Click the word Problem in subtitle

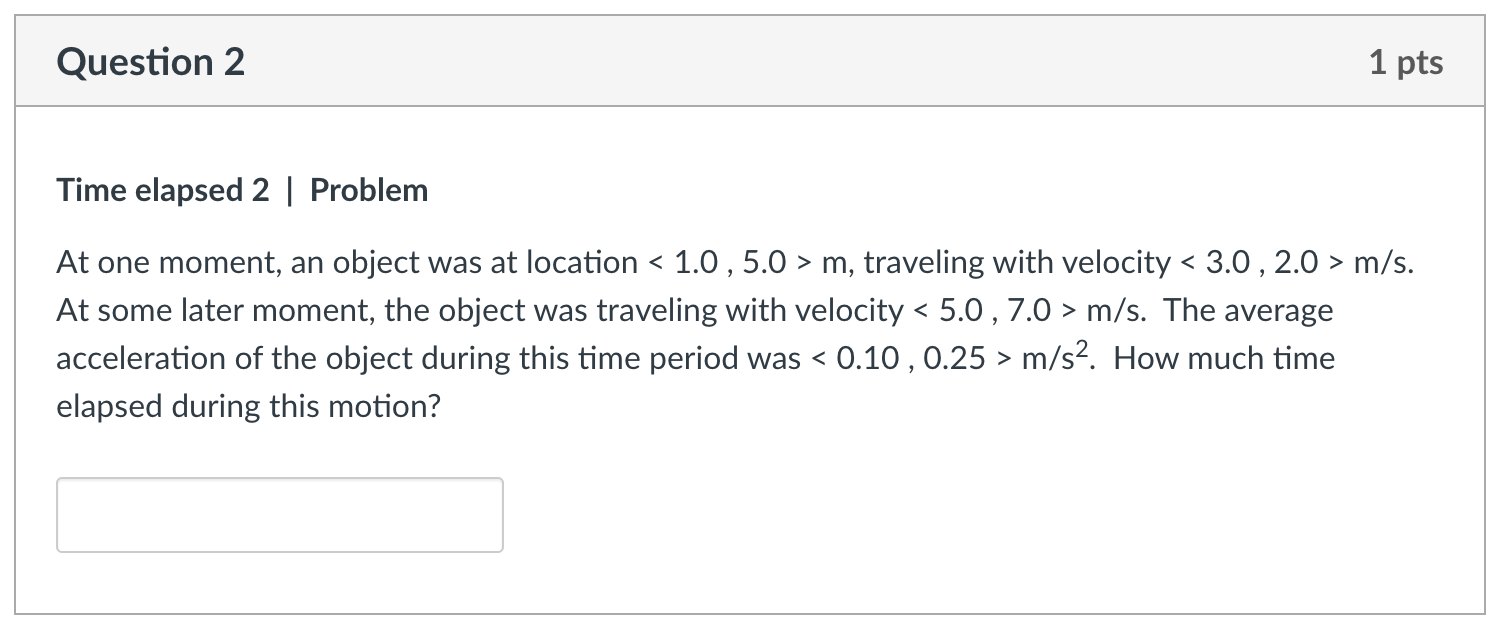coord(369,190)
